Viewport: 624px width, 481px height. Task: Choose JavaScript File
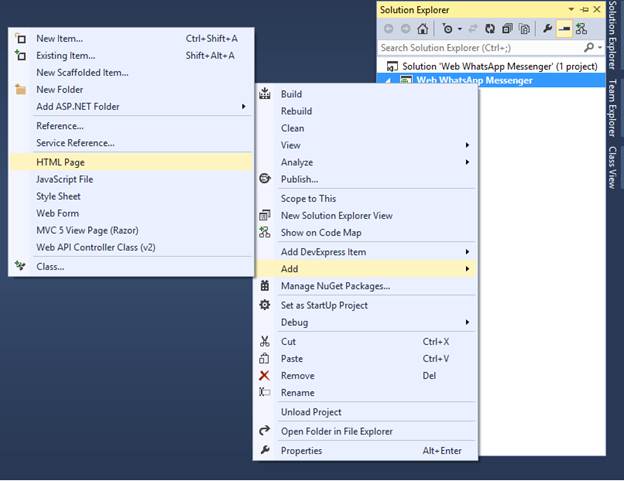(x=131, y=179)
